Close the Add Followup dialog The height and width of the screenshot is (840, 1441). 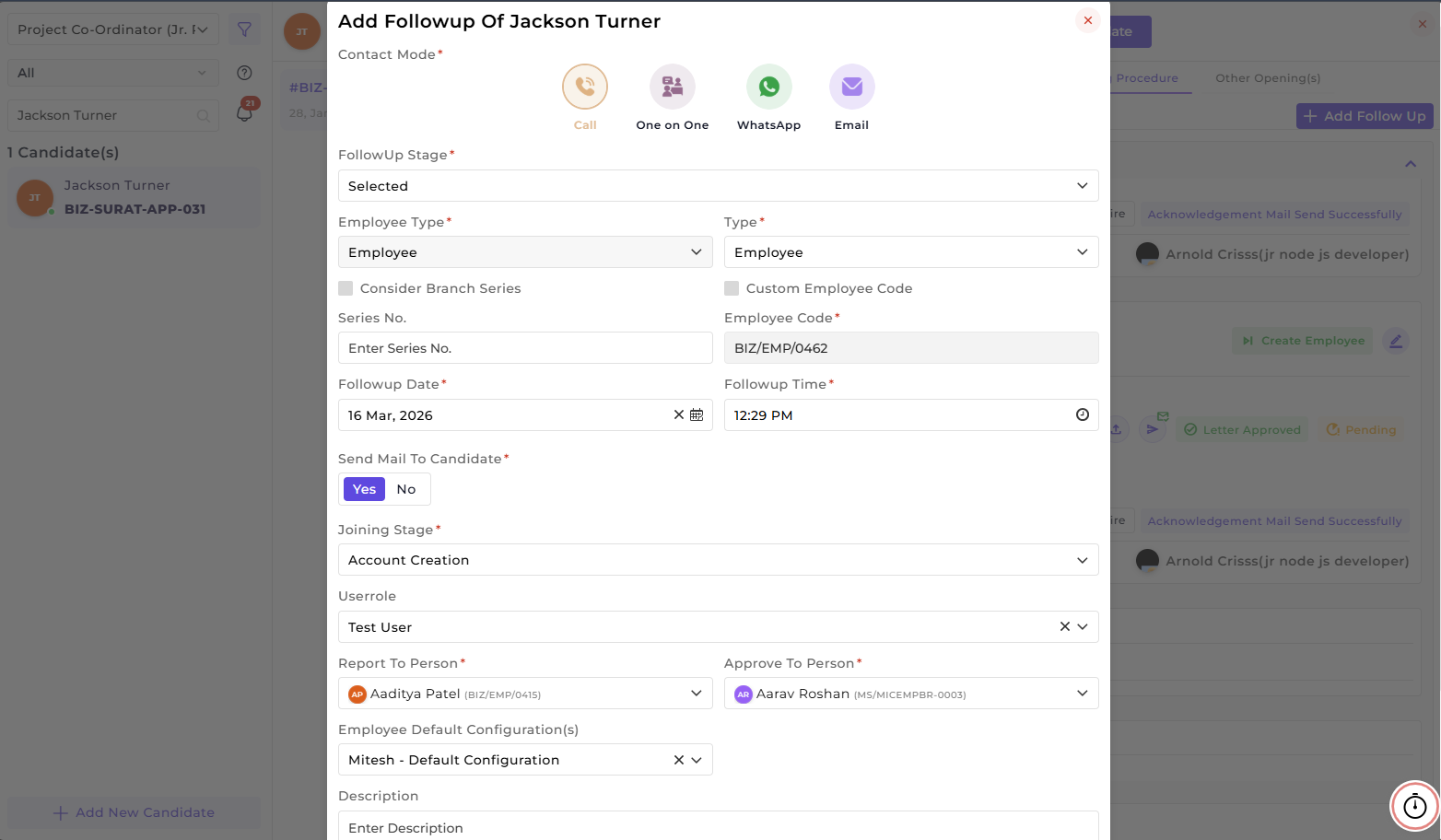click(1088, 20)
